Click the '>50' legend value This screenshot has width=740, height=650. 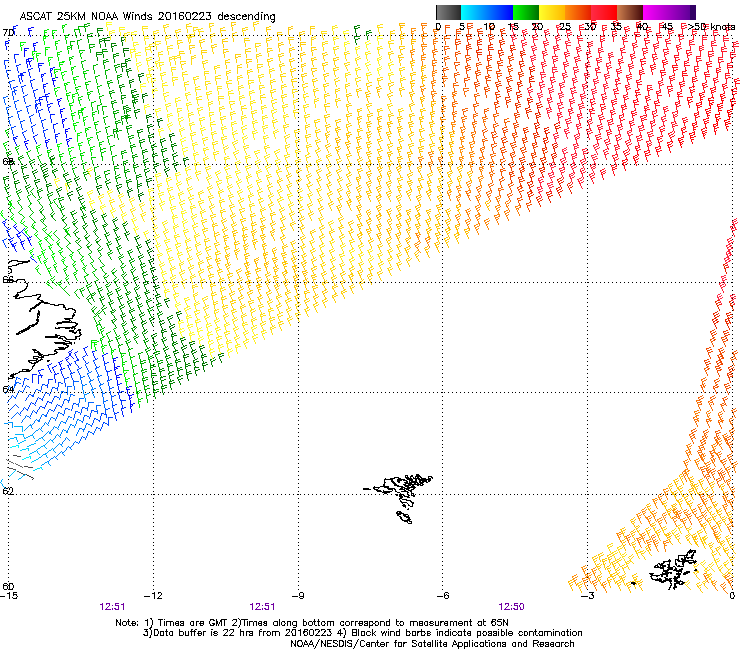tap(698, 27)
